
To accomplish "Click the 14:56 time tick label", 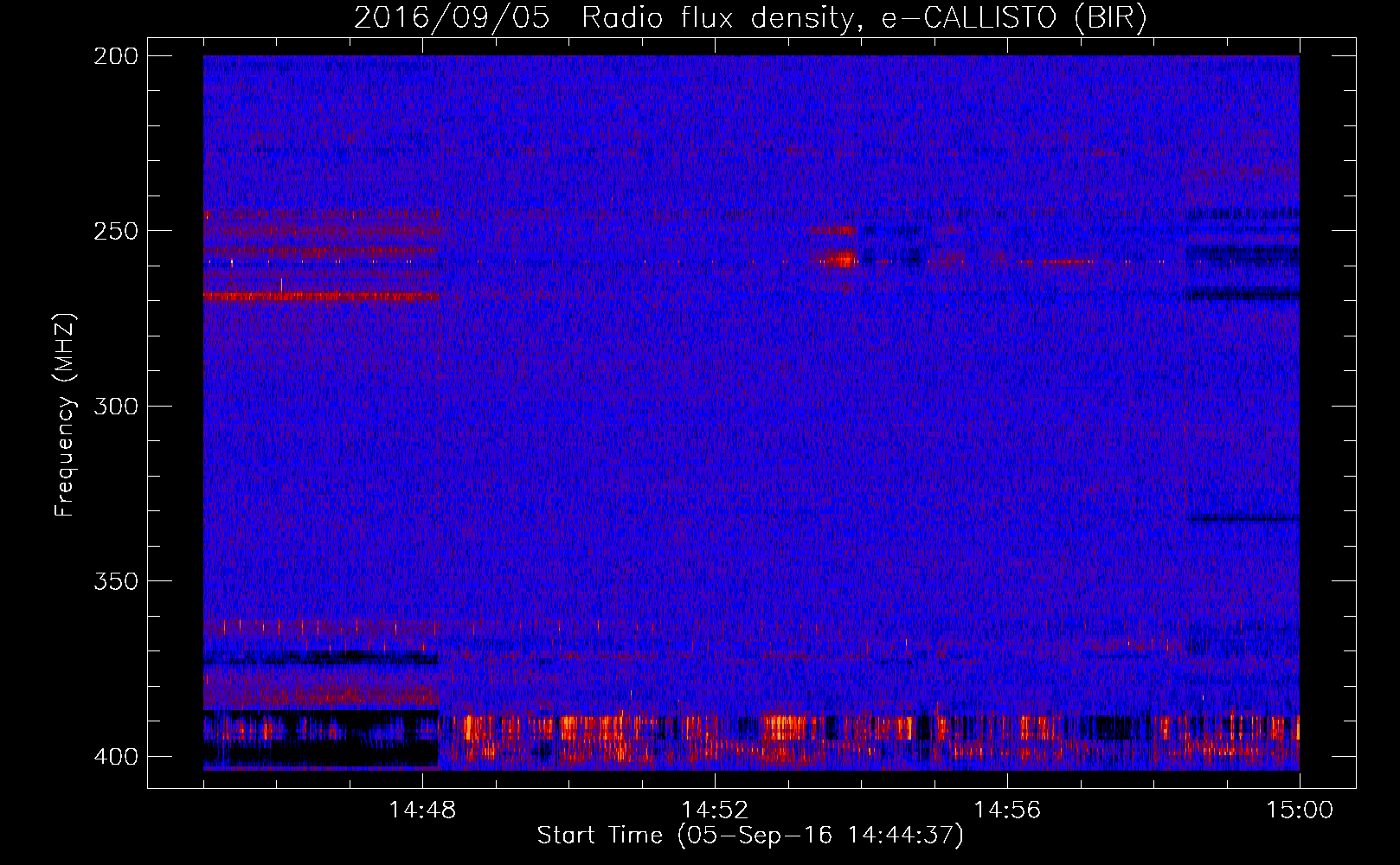I will pos(1007,810).
